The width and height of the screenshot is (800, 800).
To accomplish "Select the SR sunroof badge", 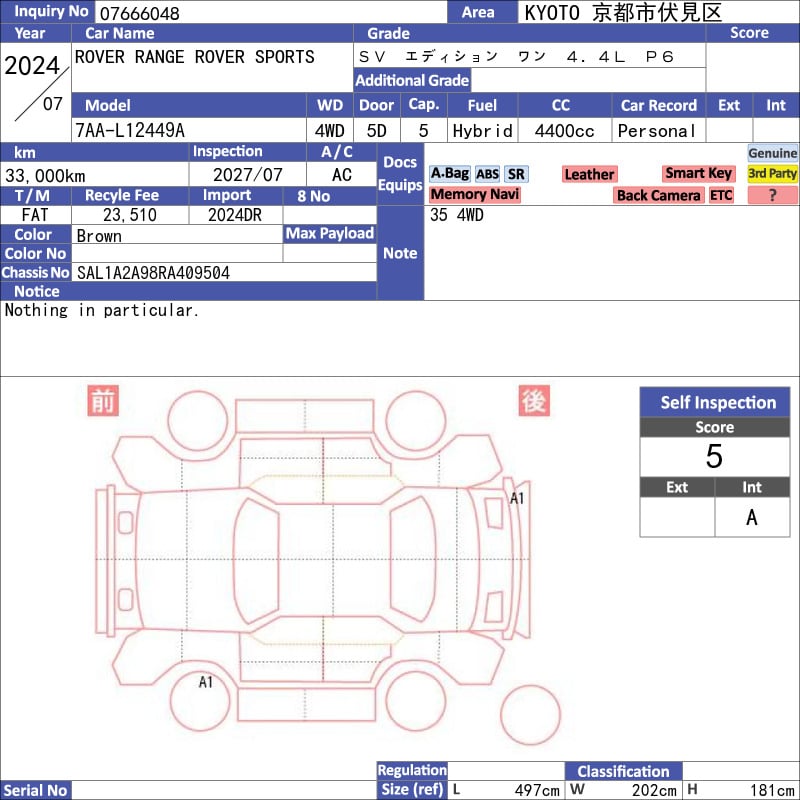I will 515,174.
